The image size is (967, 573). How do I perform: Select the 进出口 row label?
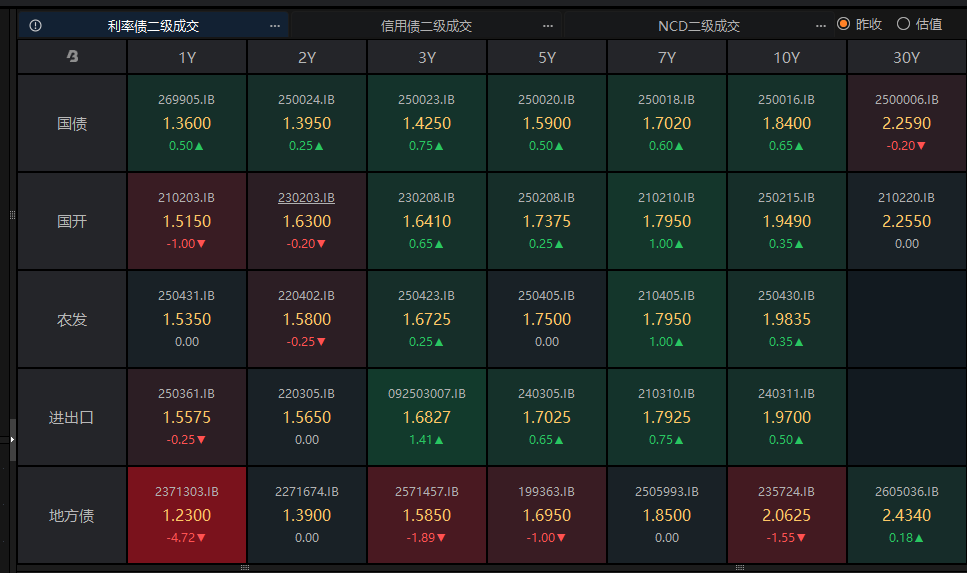point(72,418)
